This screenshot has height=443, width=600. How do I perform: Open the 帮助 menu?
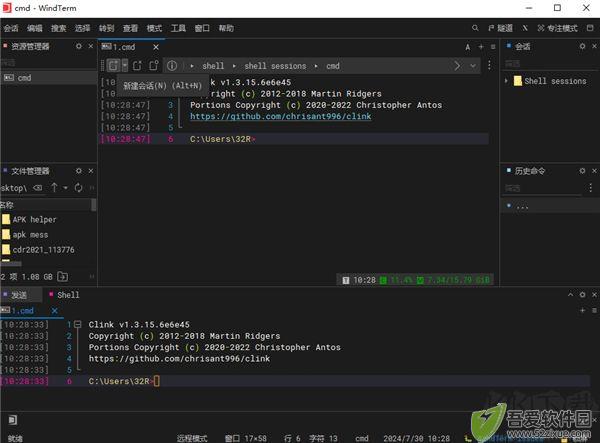pyautogui.click(x=226, y=28)
